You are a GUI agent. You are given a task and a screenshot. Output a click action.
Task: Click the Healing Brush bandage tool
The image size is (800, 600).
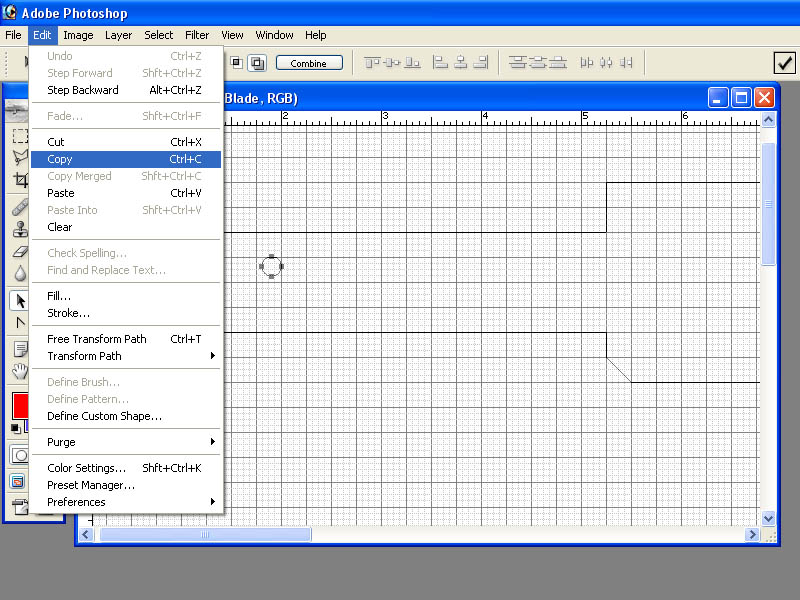(20, 207)
